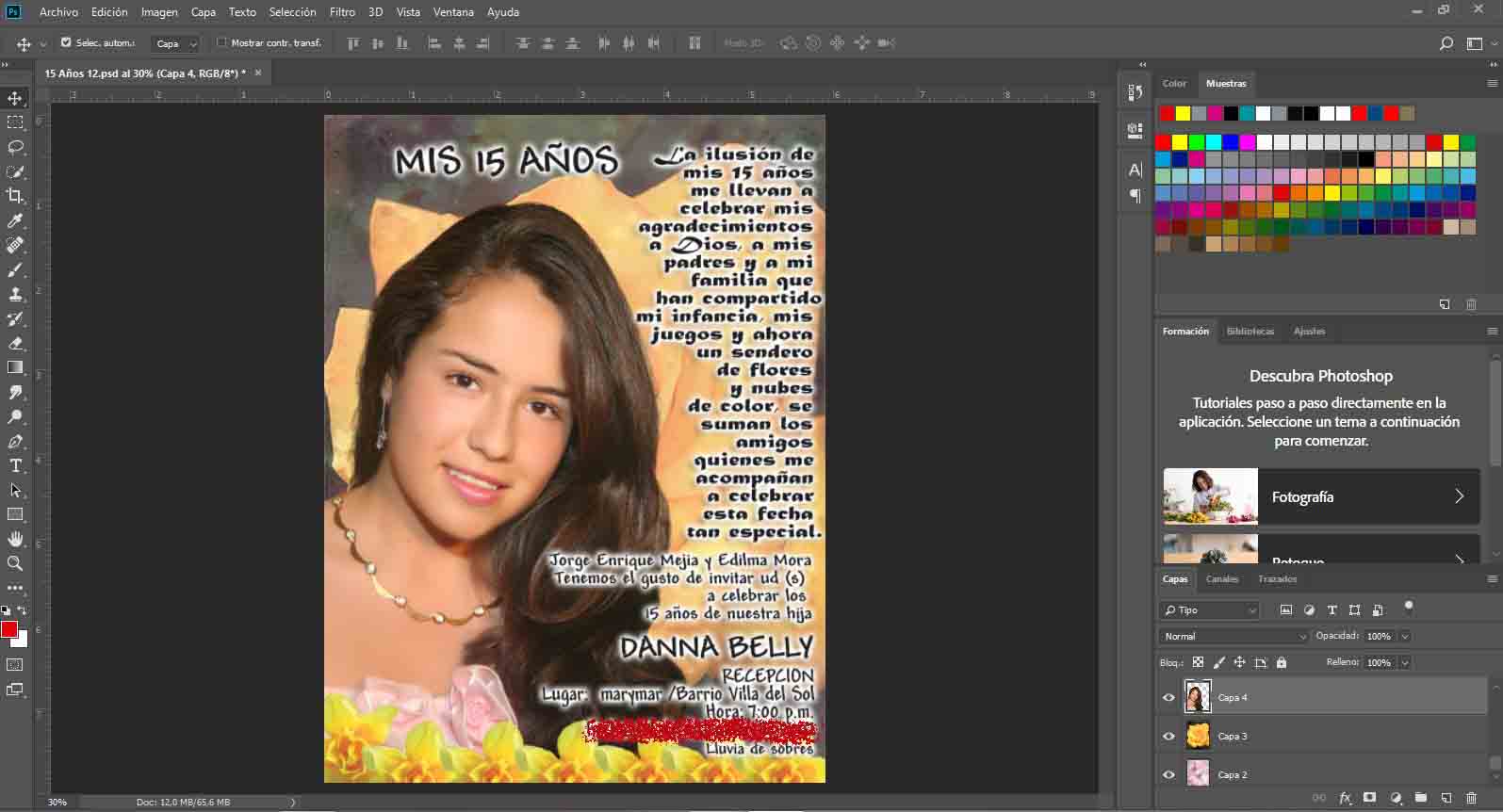The height and width of the screenshot is (812, 1503).
Task: Select the Eyedropper tool
Action: (x=15, y=220)
